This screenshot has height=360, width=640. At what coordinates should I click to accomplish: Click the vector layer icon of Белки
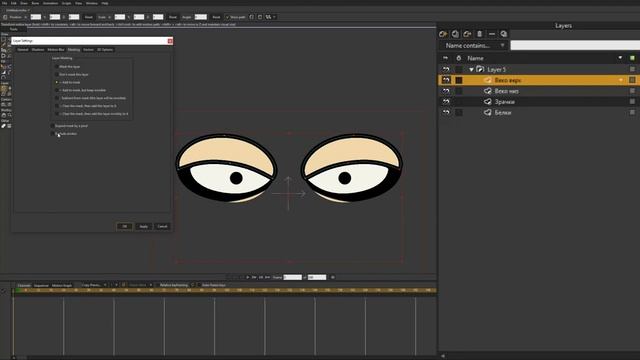coord(488,112)
